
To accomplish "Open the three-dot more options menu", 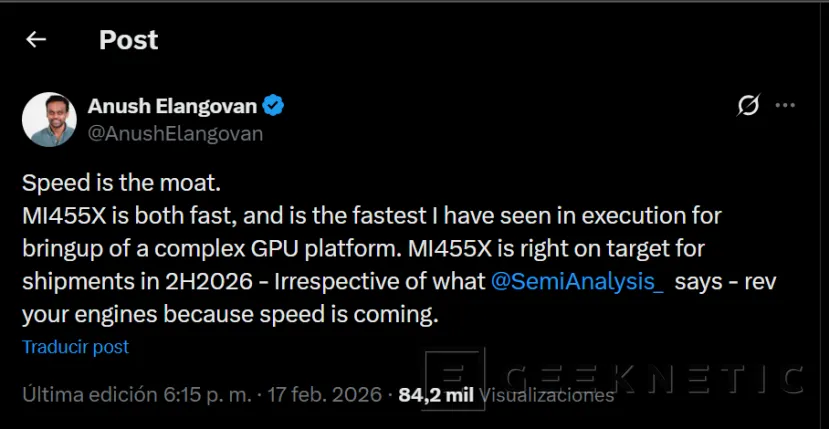I will [786, 106].
